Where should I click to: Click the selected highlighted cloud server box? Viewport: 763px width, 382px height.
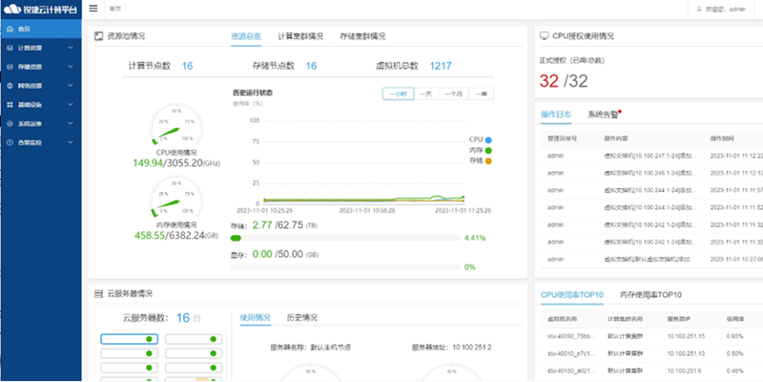pos(129,339)
